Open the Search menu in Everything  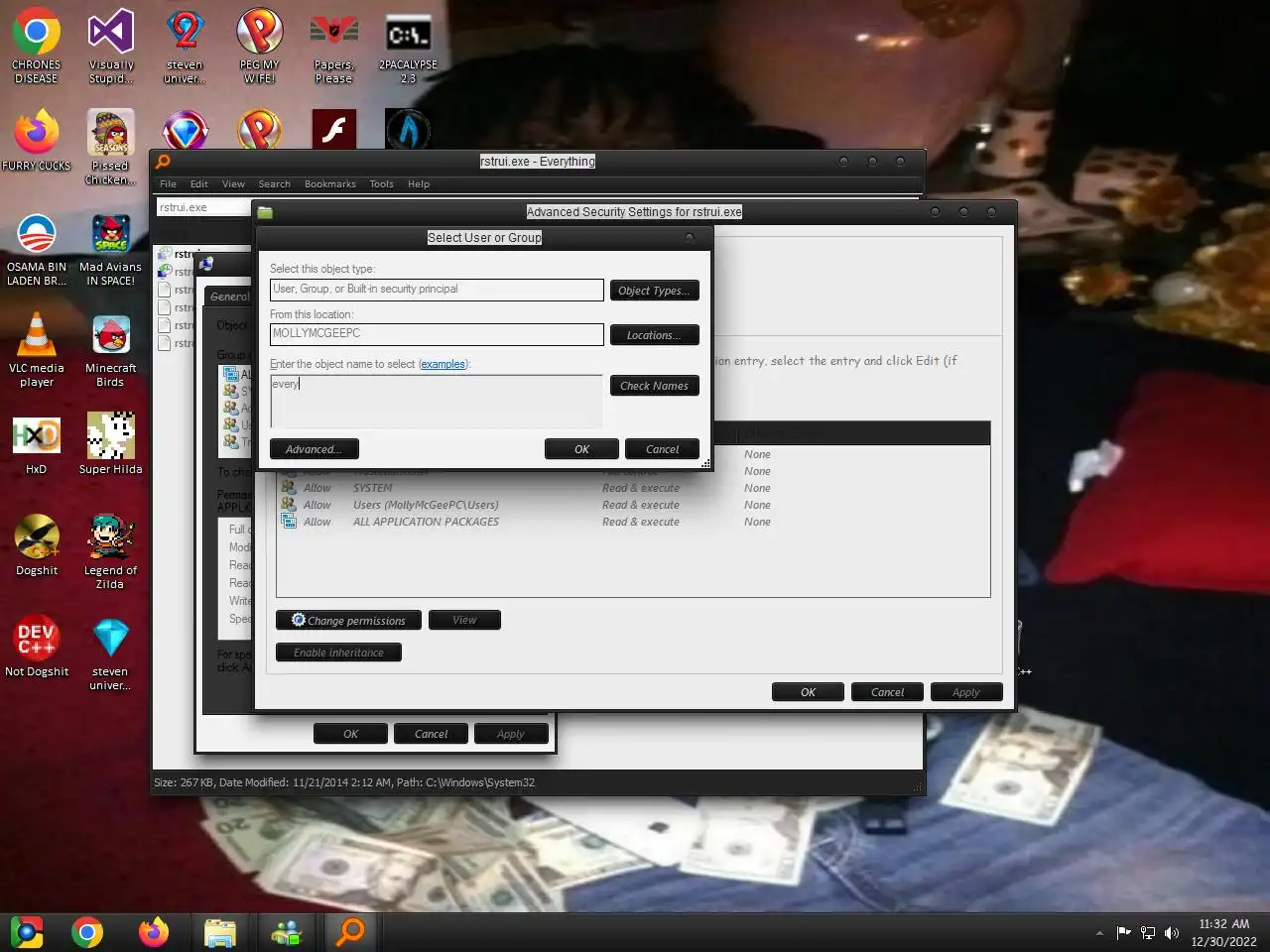coord(275,184)
